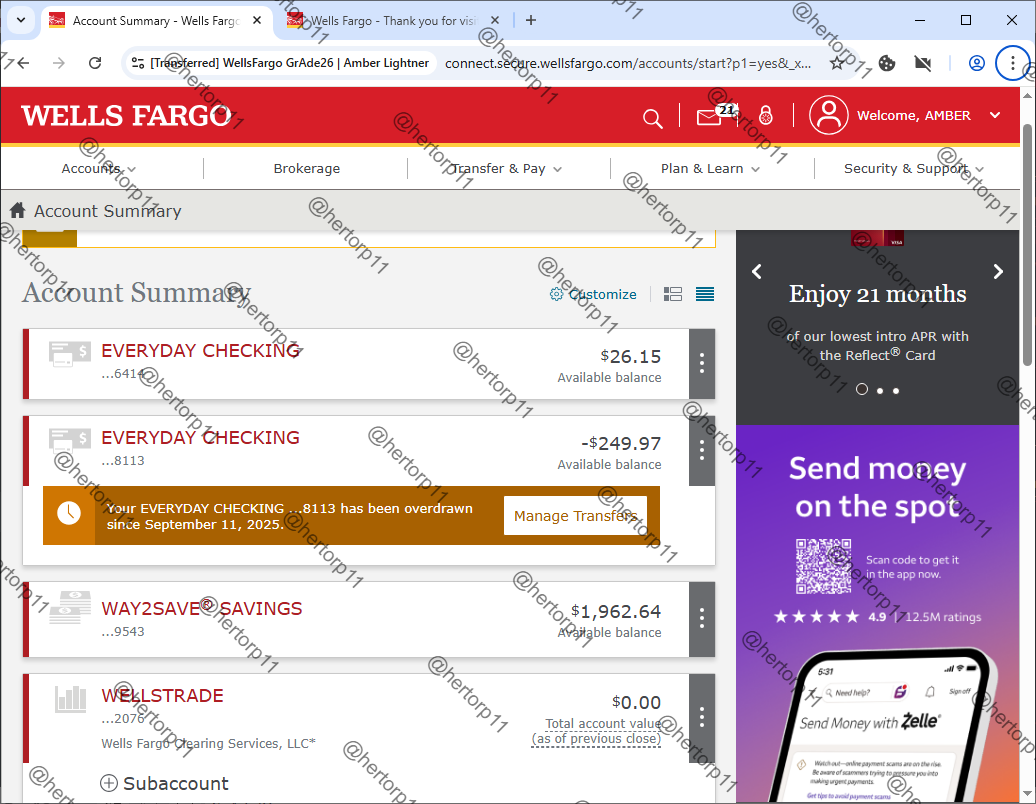
Task: Click the camera blocked icon in toolbar
Action: click(923, 63)
